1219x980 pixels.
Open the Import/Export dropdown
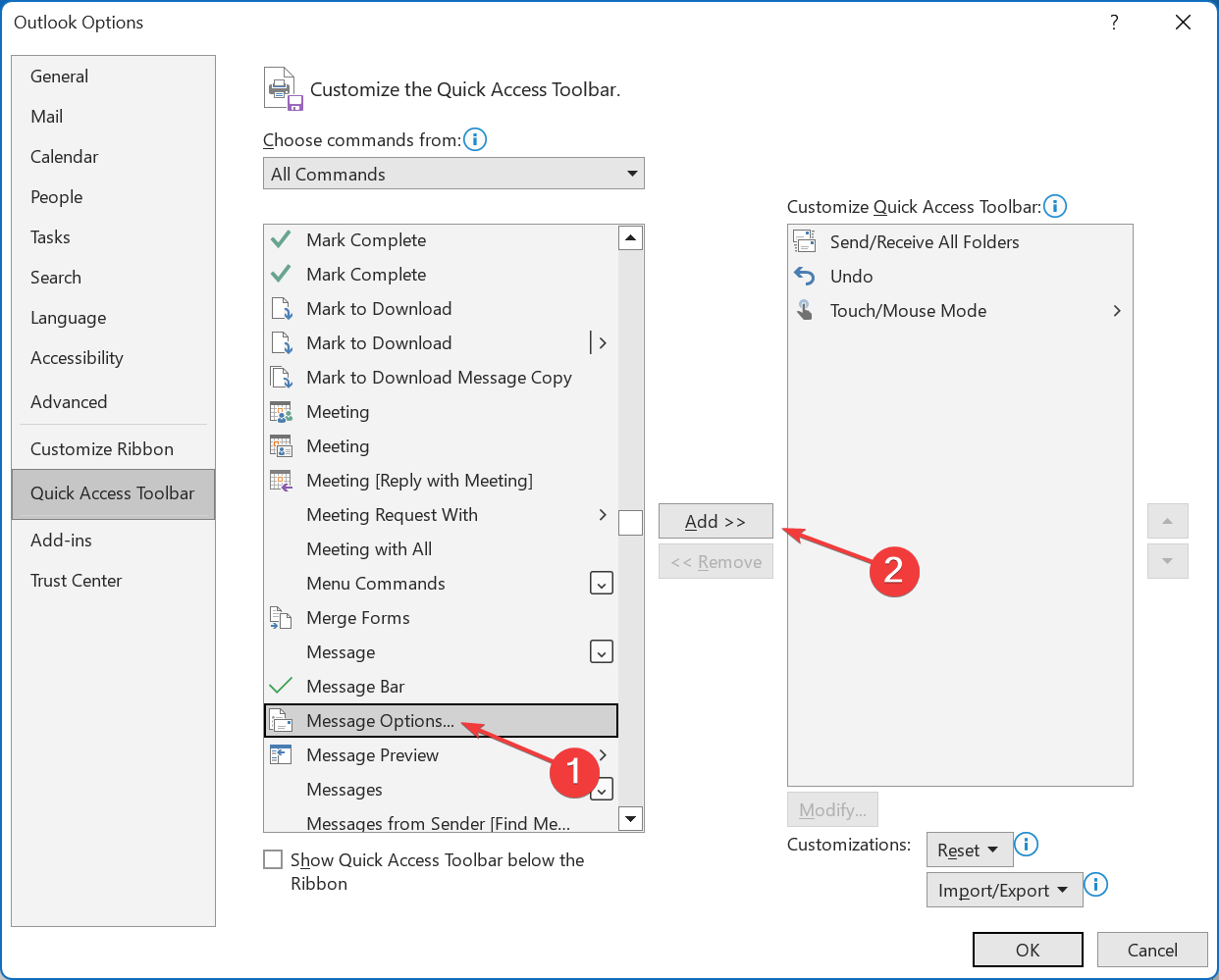point(1004,890)
